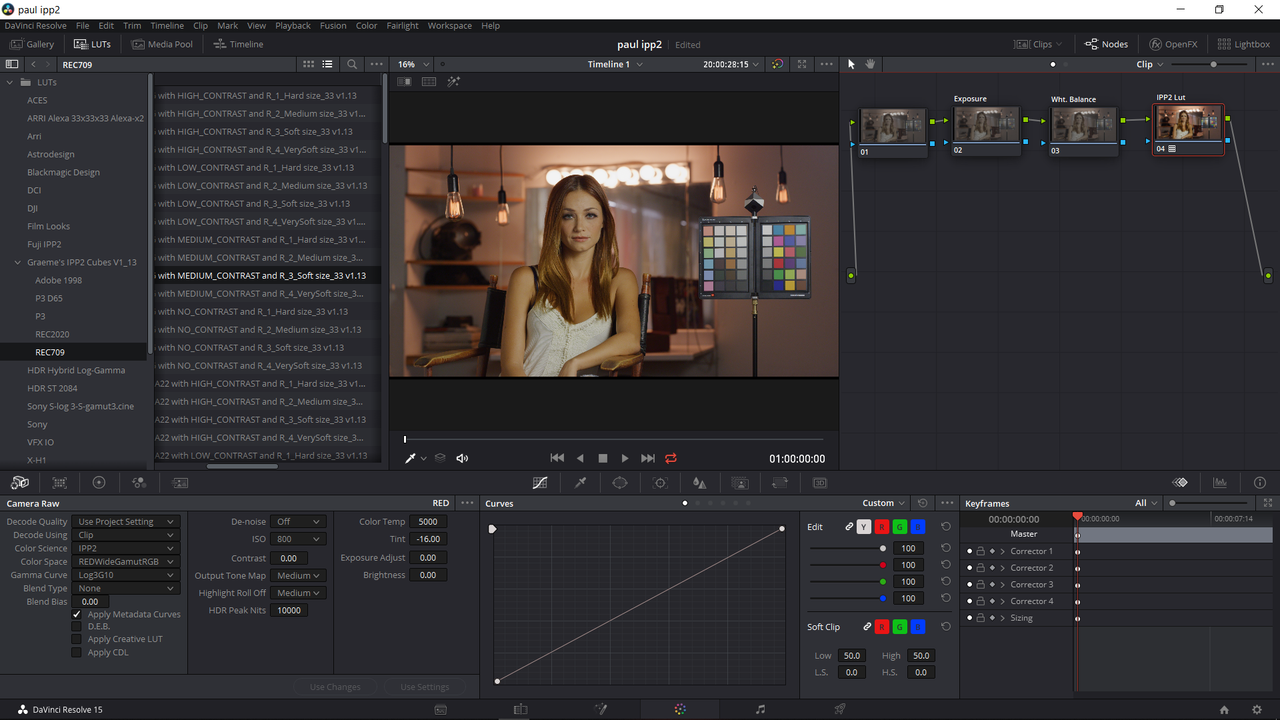The height and width of the screenshot is (720, 1280).
Task: Expand Corrector 1 keyframe track
Action: pos(1003,551)
